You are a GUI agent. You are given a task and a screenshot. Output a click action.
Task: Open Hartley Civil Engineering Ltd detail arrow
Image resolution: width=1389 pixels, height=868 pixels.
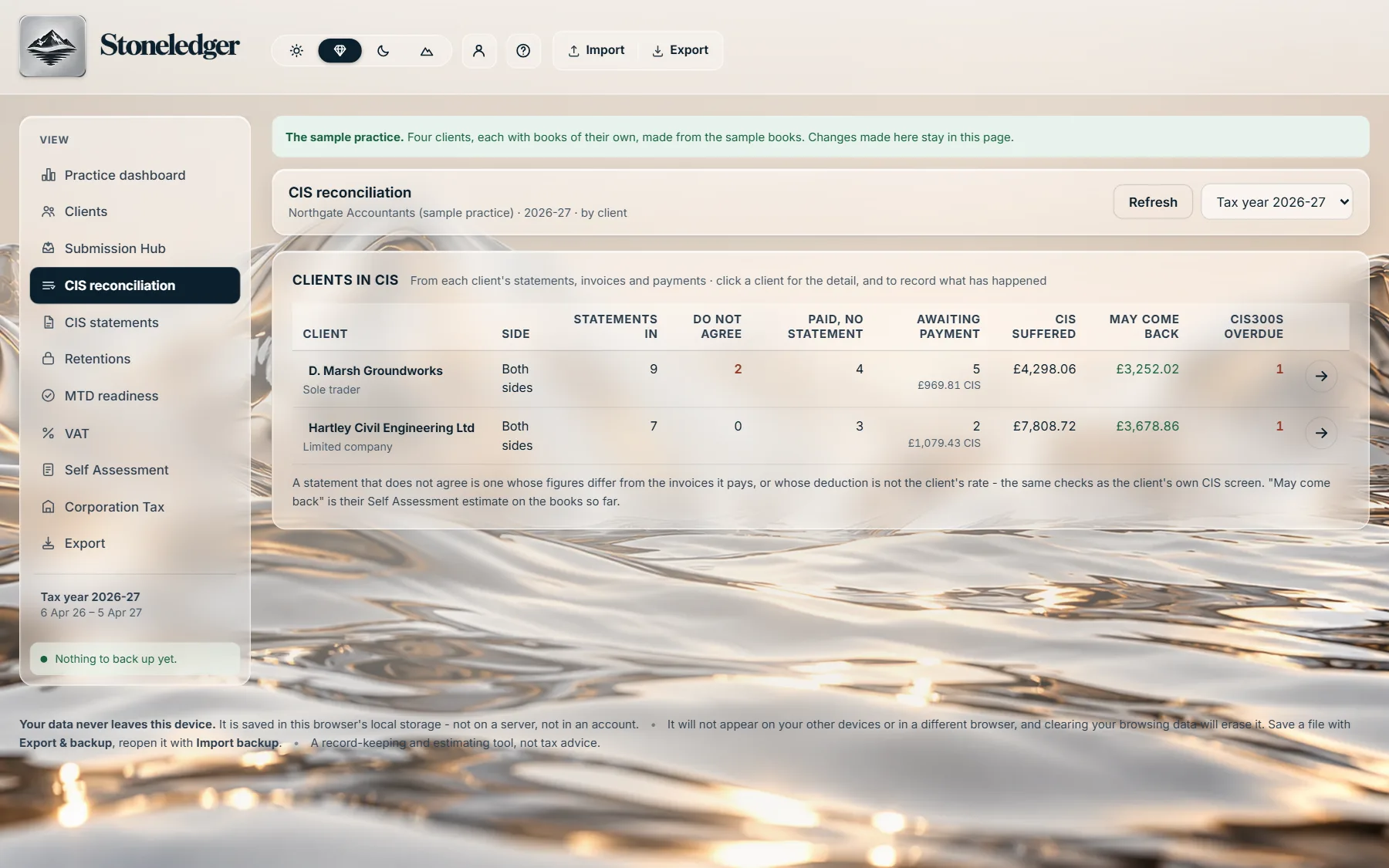tap(1321, 434)
